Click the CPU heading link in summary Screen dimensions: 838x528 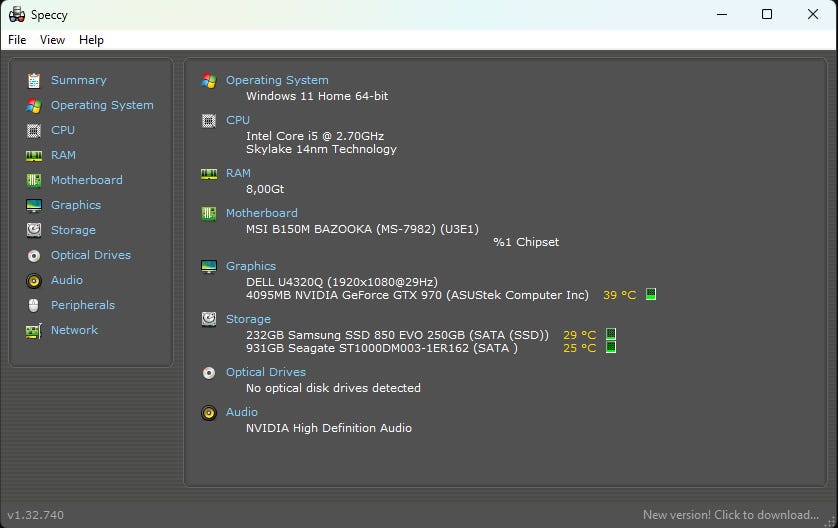tap(238, 120)
